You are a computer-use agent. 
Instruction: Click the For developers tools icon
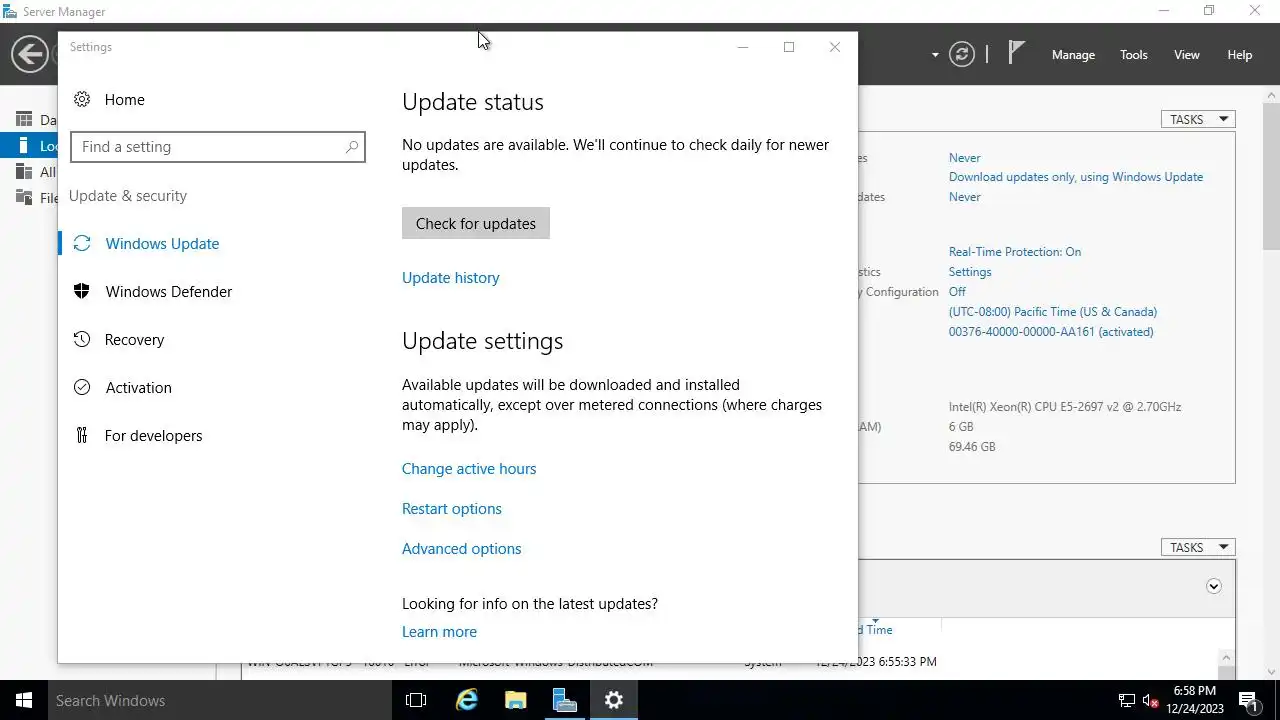[82, 435]
